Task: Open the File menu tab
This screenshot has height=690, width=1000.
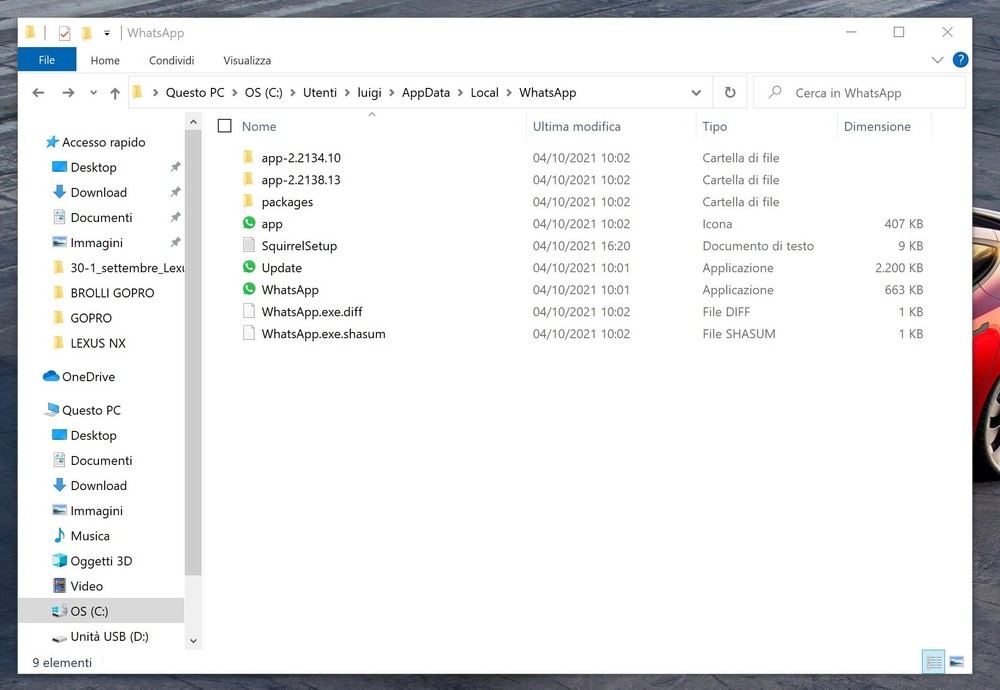Action: (x=47, y=60)
